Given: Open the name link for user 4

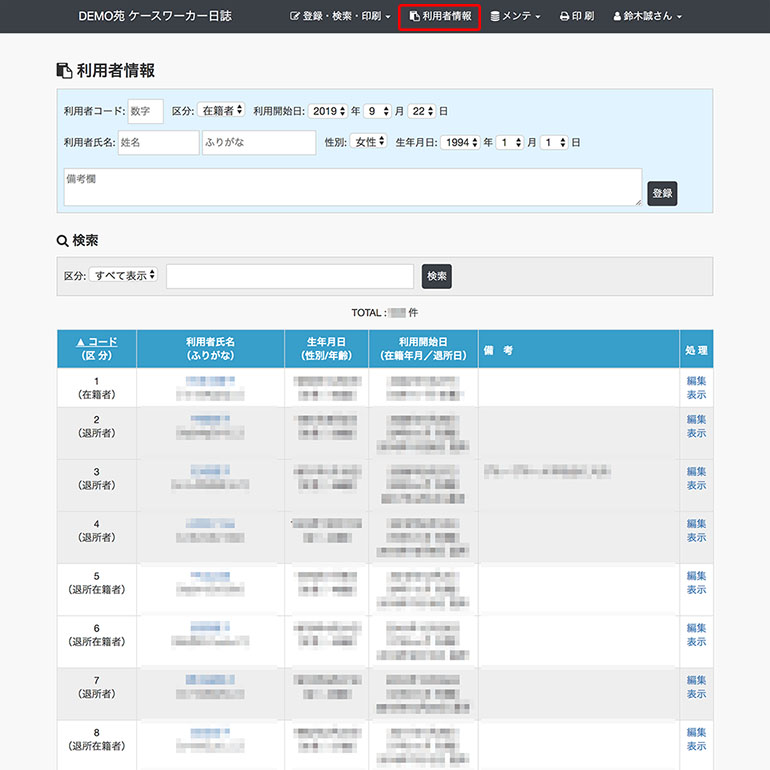Looking at the screenshot, I should click(210, 523).
